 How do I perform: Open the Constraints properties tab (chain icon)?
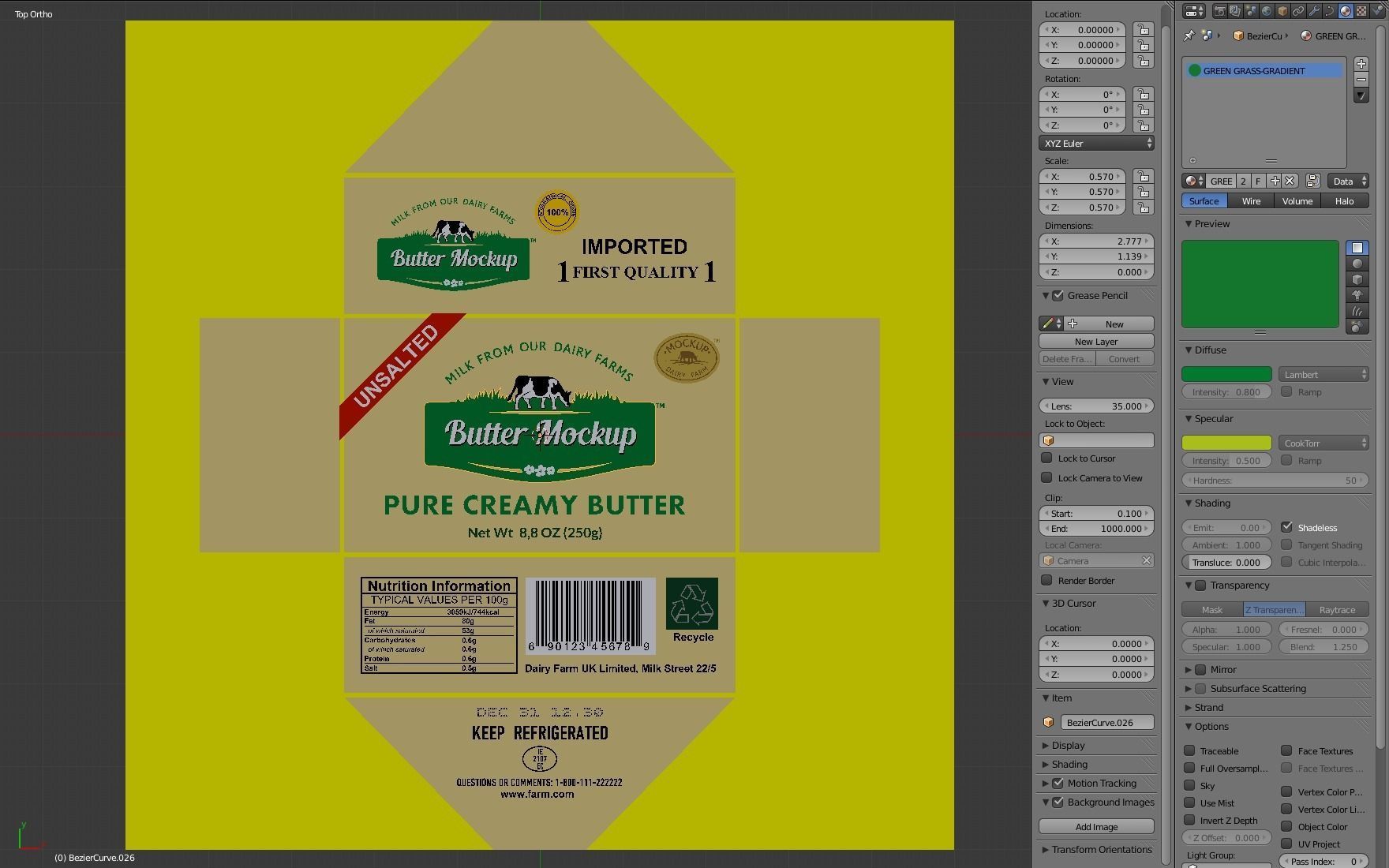point(1298,11)
